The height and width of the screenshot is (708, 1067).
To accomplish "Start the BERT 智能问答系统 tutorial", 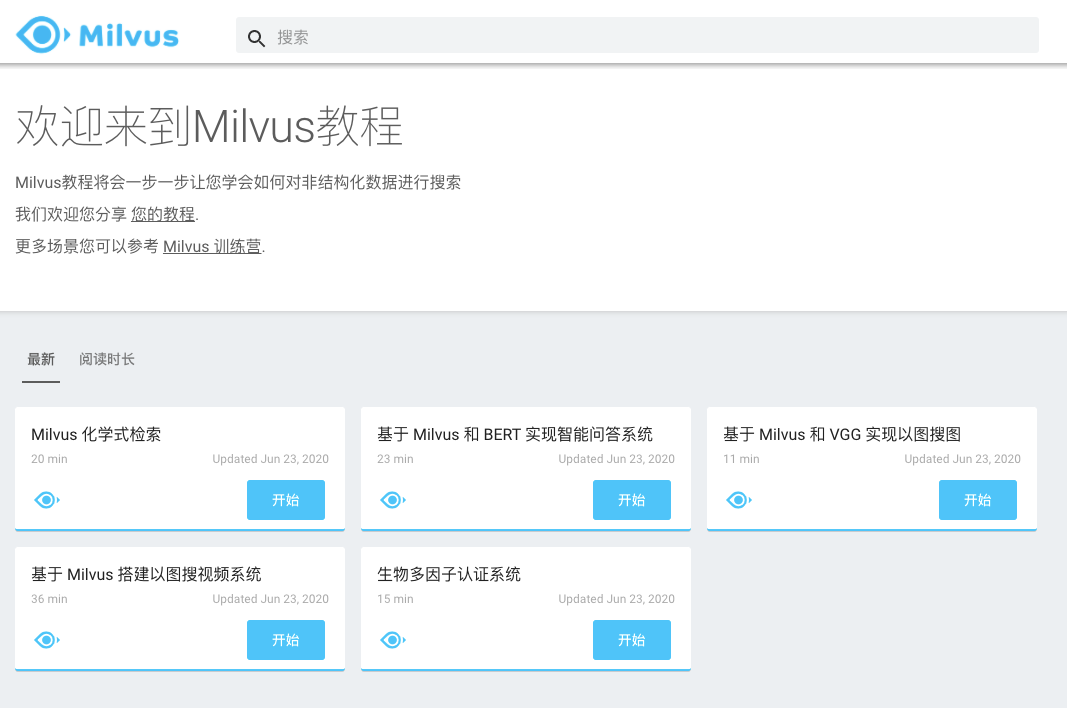I will coord(632,499).
